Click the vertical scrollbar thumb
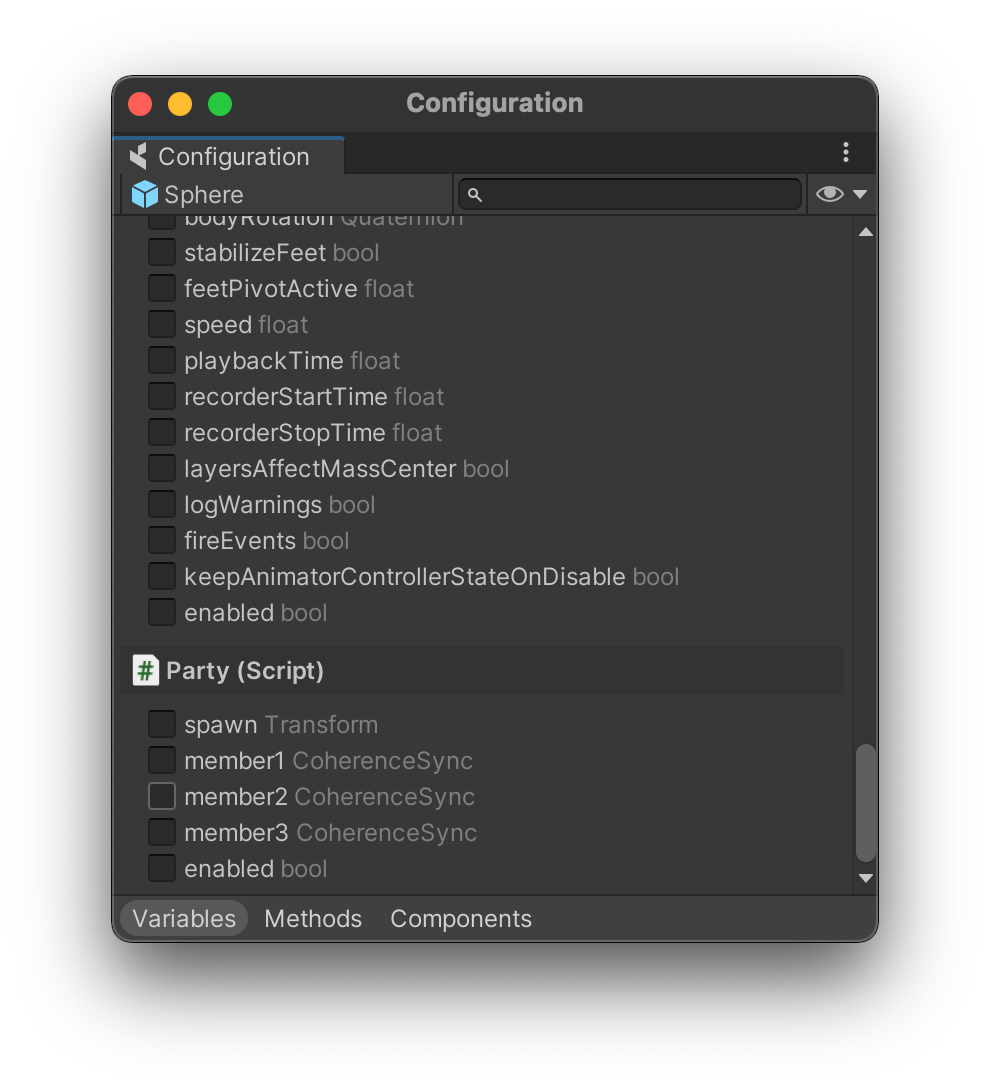 tap(866, 802)
